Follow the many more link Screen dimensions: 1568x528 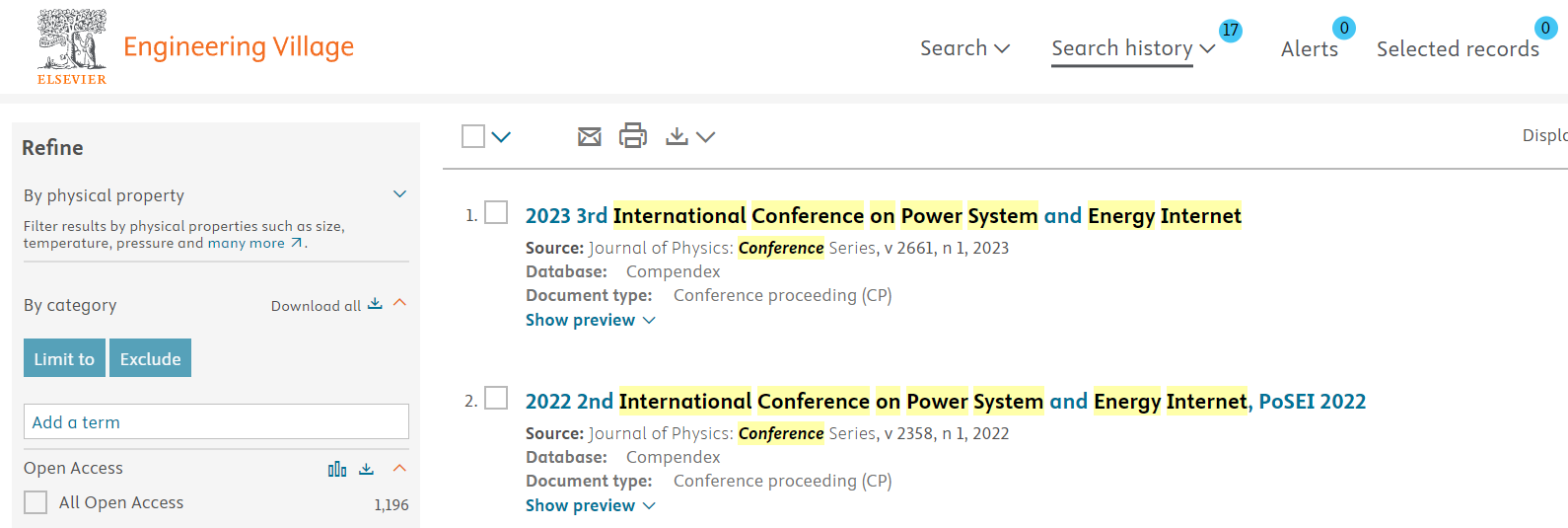point(246,243)
